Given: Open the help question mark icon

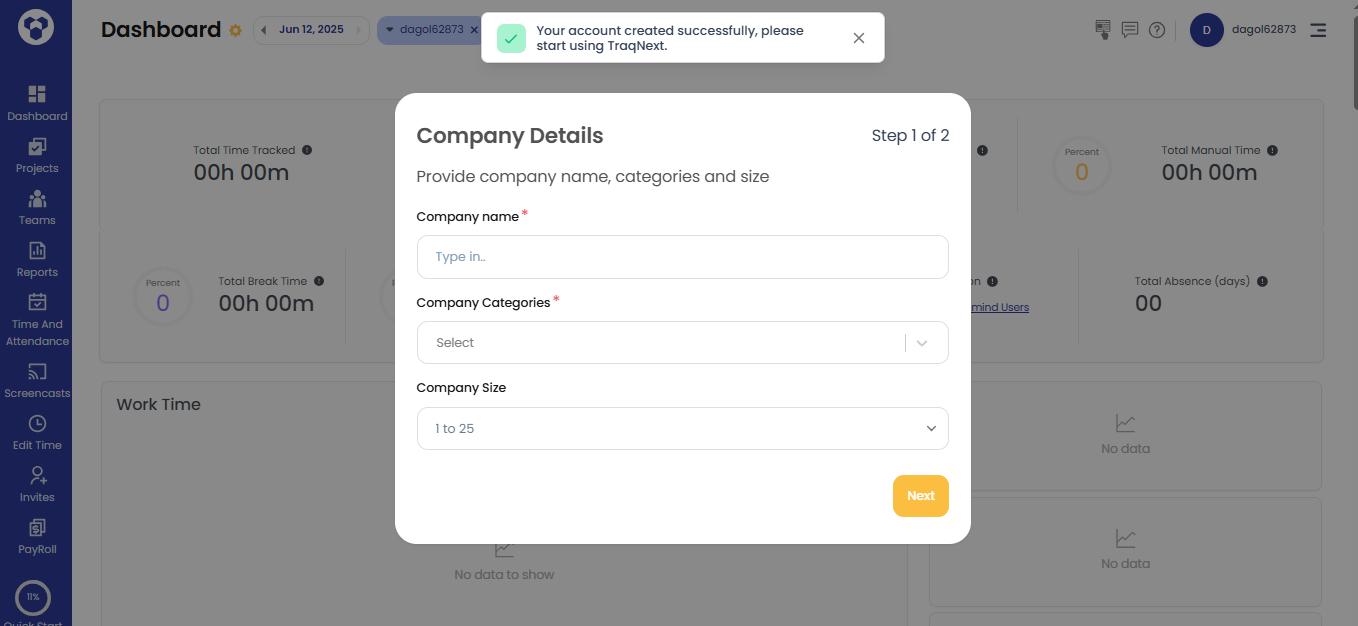Looking at the screenshot, I should [x=1157, y=30].
